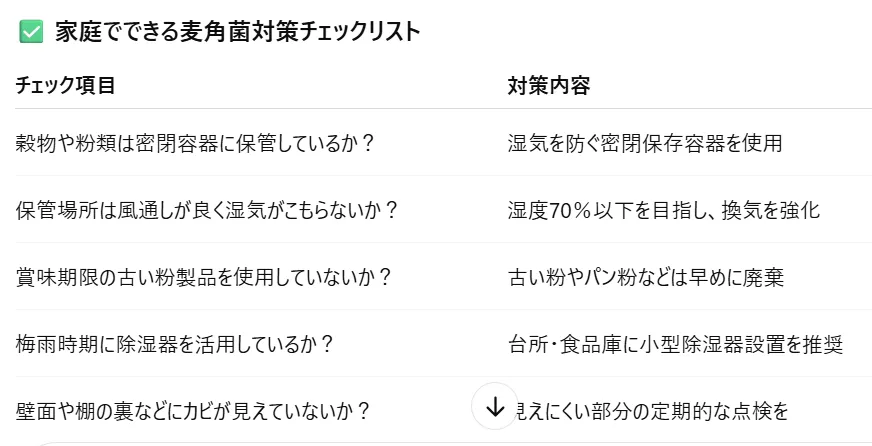Click the question 壁面や棚の裏などにカビが見えていないか？
Screen dimensions: 872x446
tap(194, 410)
